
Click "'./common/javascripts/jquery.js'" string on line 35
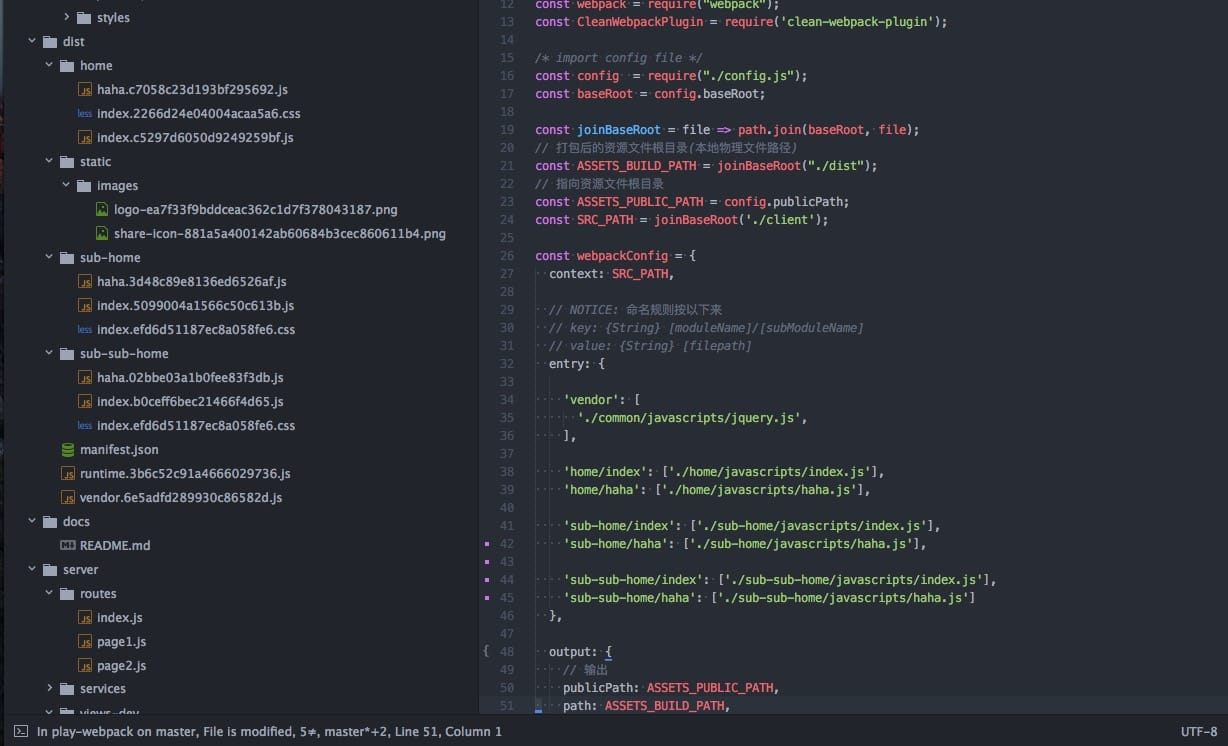(x=689, y=417)
